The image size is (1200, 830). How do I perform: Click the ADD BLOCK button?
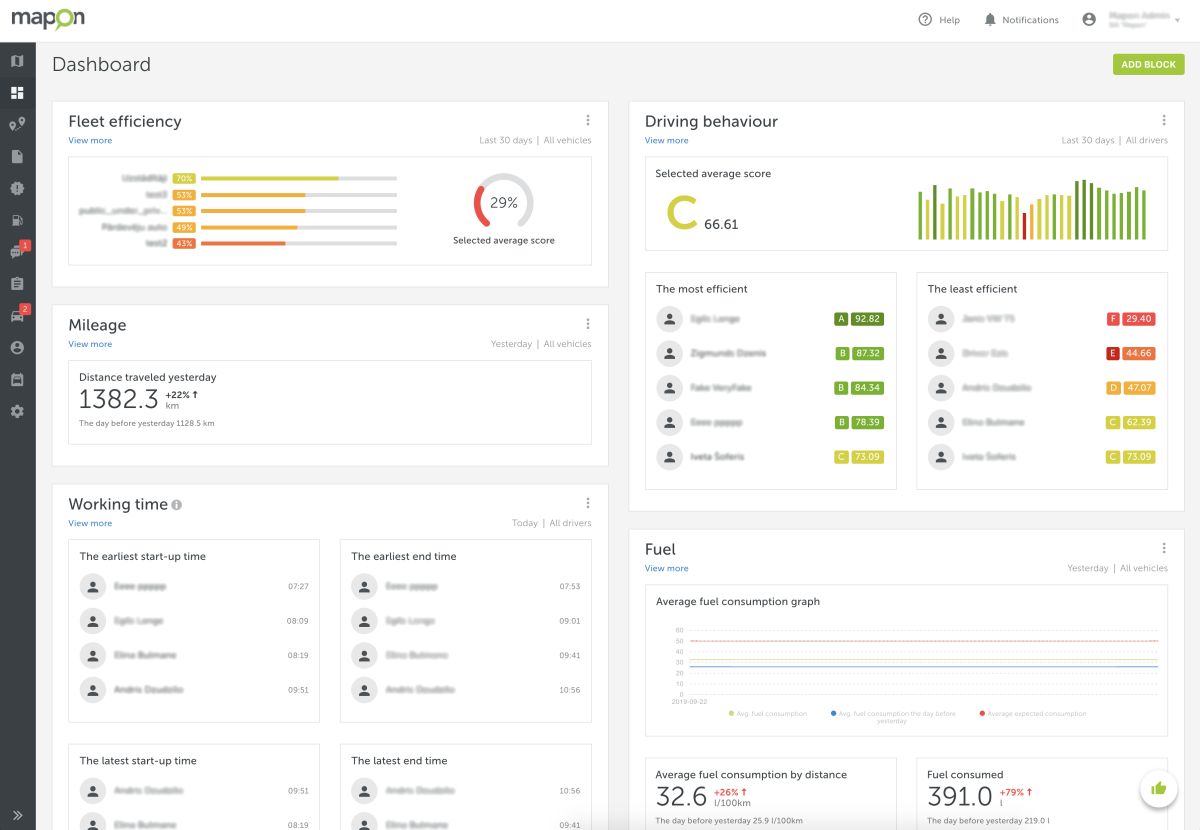pos(1148,63)
